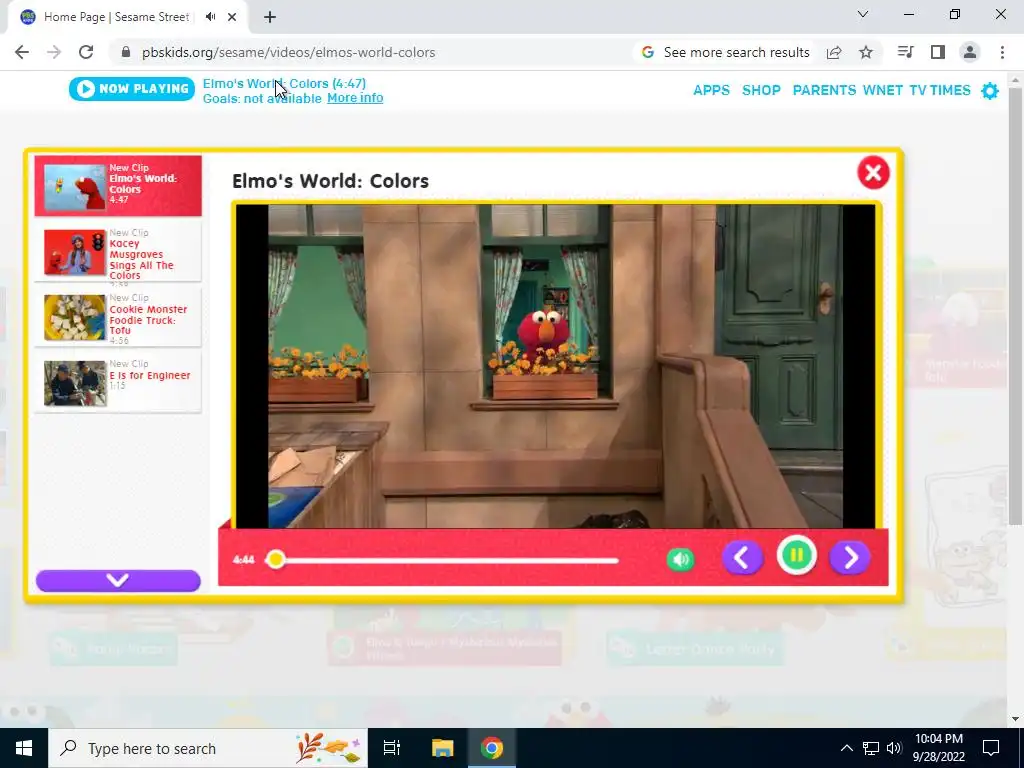This screenshot has height=768, width=1024.
Task: Open the Windows Start menu
Action: tap(24, 748)
